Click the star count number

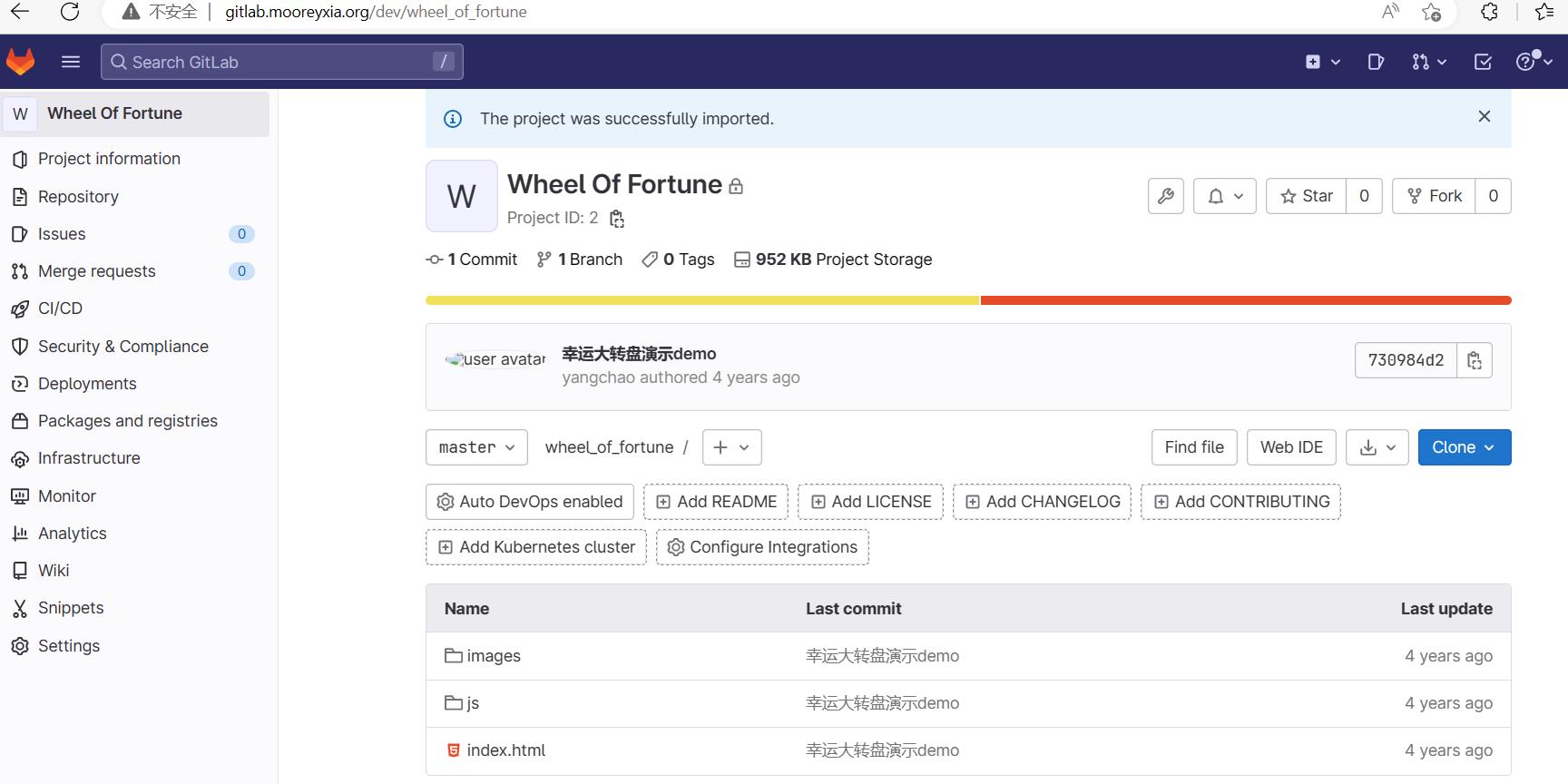(1364, 196)
